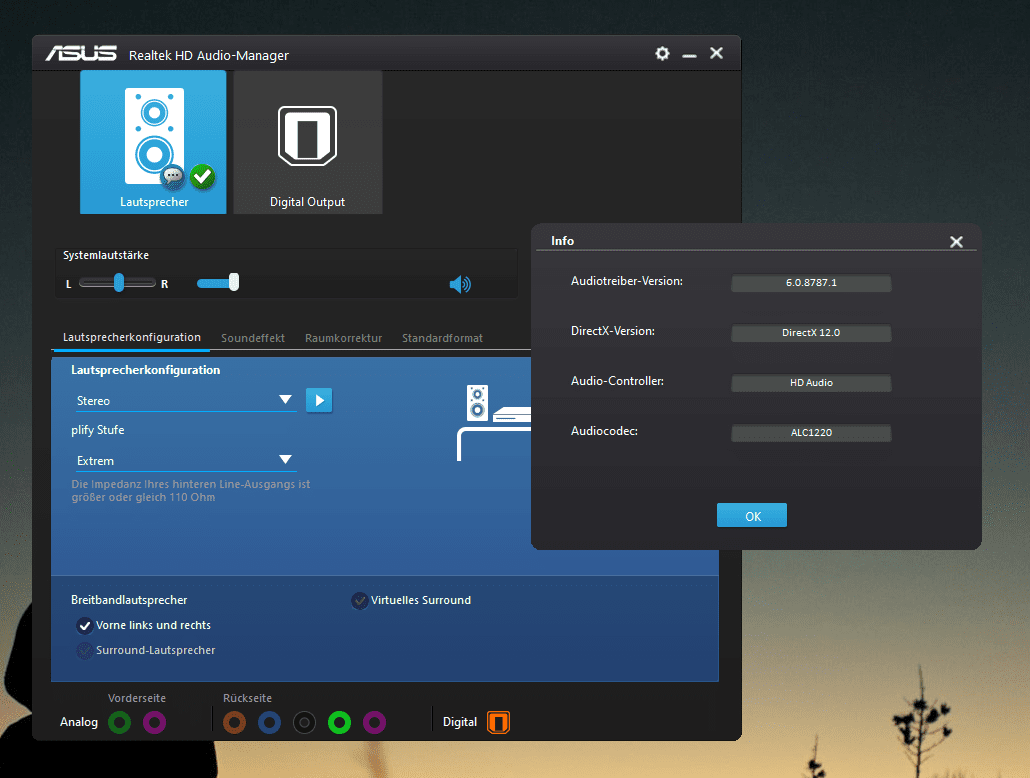Click the Breitbandlautsprecher heading
The width and height of the screenshot is (1030, 778).
coord(129,600)
